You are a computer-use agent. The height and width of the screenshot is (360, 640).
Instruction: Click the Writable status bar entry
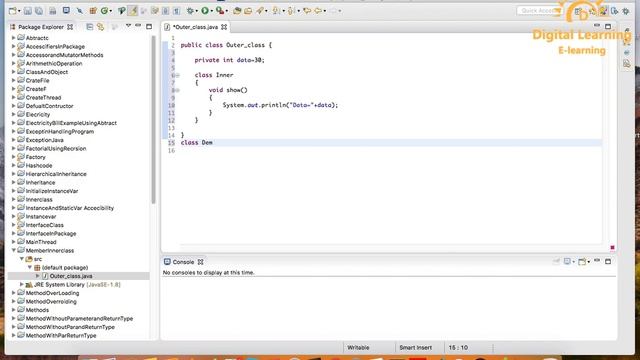click(358, 348)
